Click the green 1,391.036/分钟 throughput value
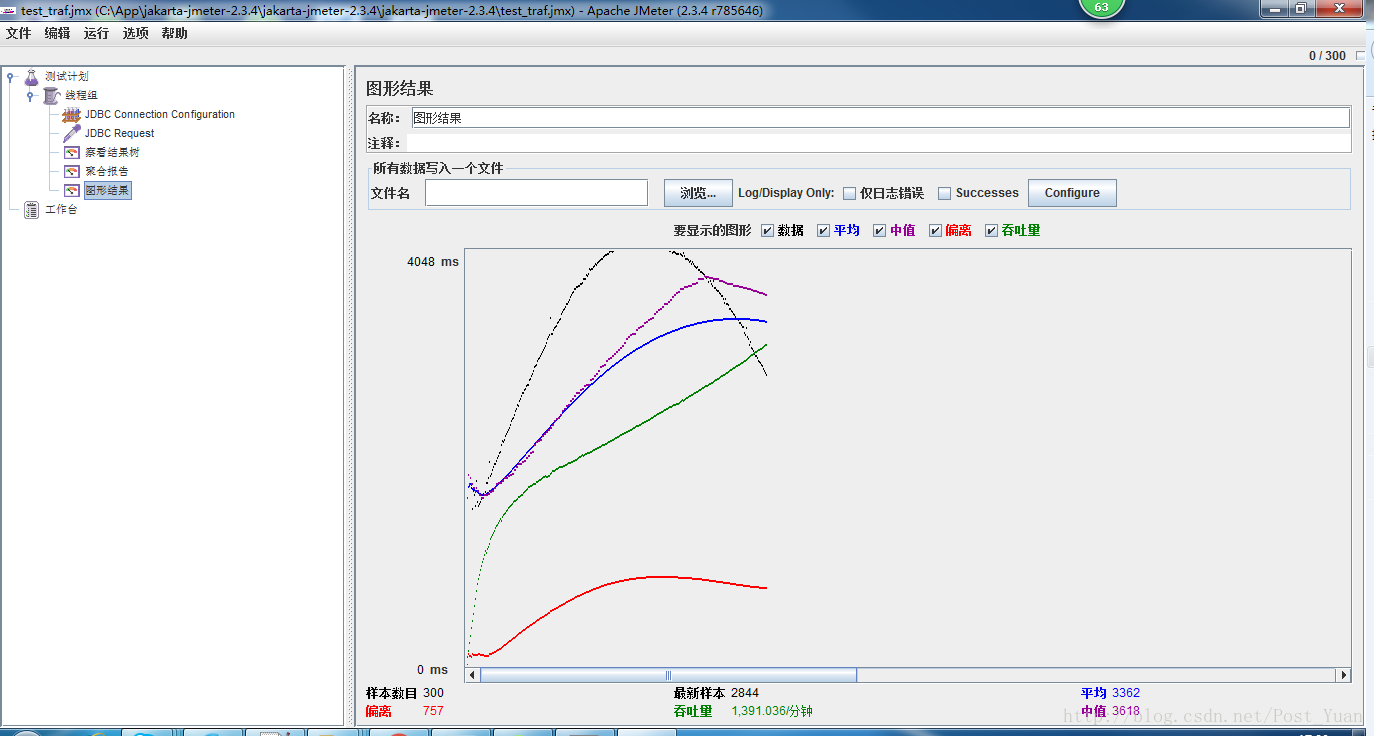 [772, 711]
